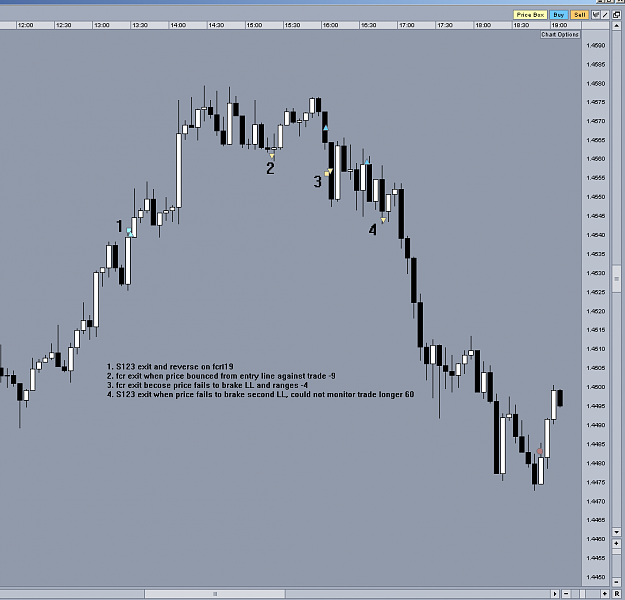Image resolution: width=625 pixels, height=600 pixels.
Task: Select the chart tool icon left of the line tool
Action: [596, 15]
